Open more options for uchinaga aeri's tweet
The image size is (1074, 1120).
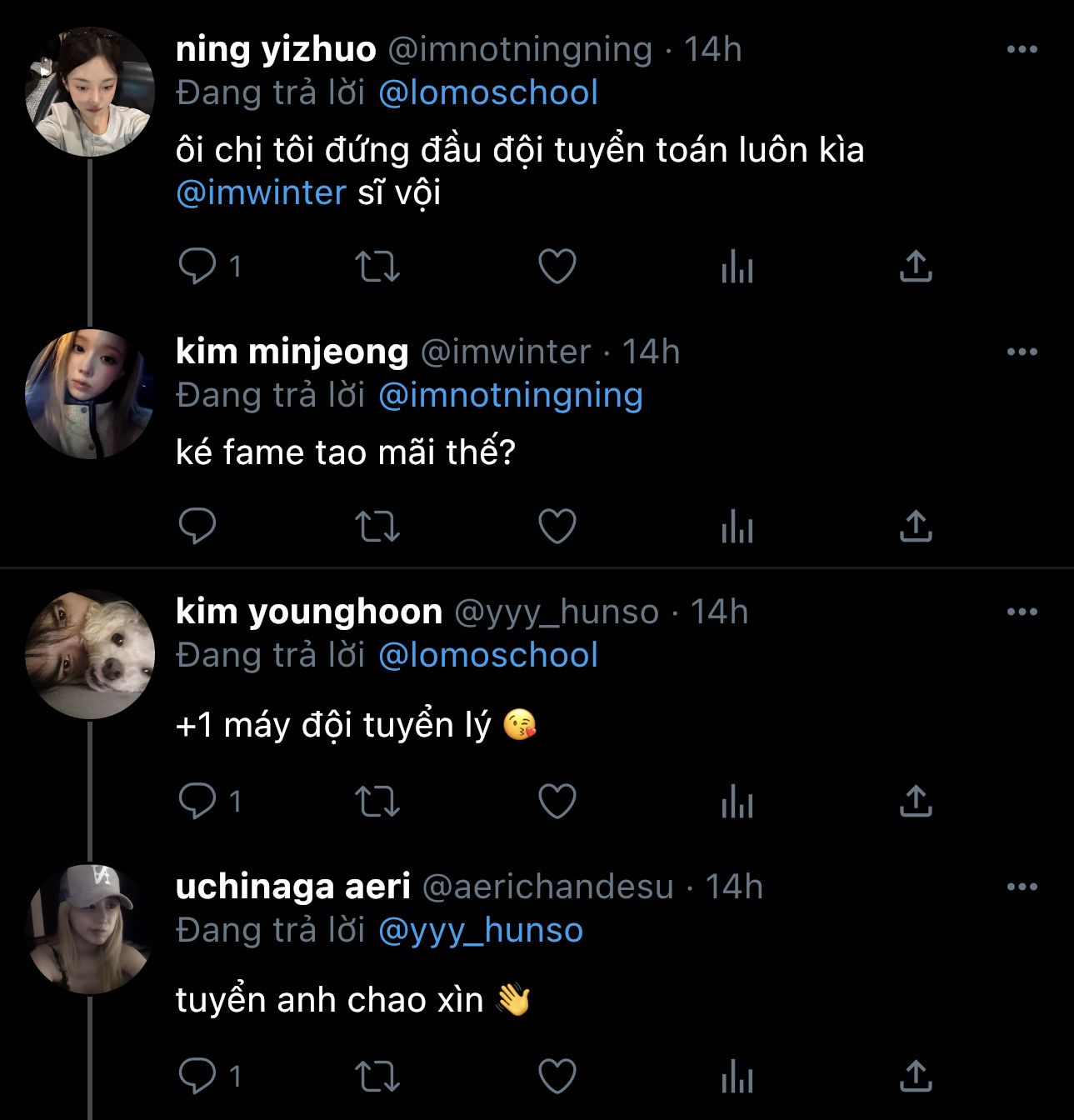coord(1022,887)
